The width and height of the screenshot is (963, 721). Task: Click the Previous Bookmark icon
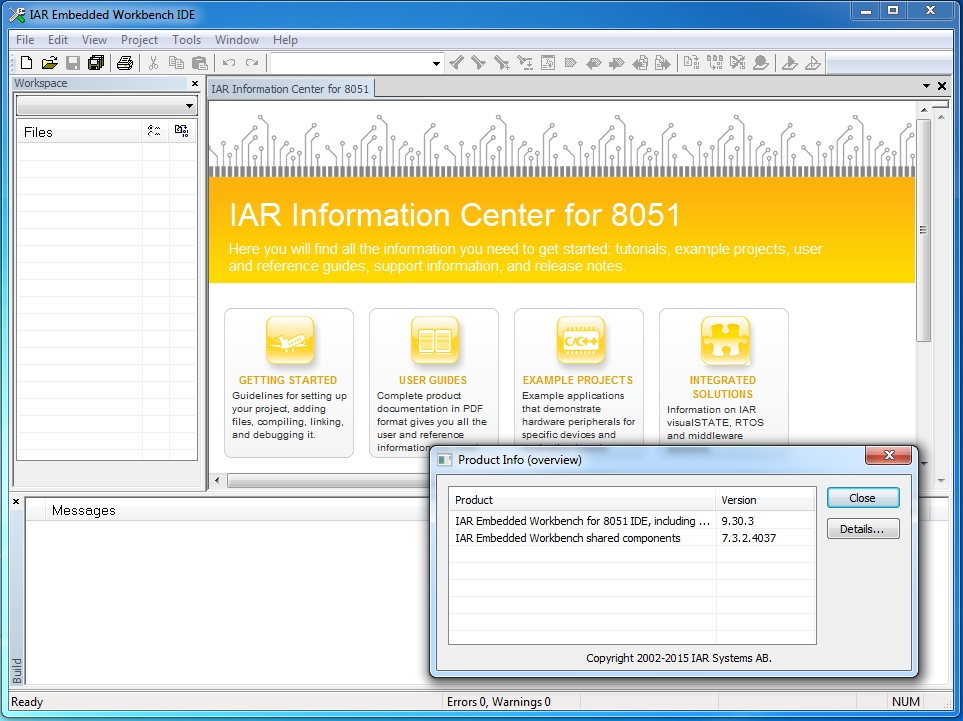pyautogui.click(x=594, y=63)
